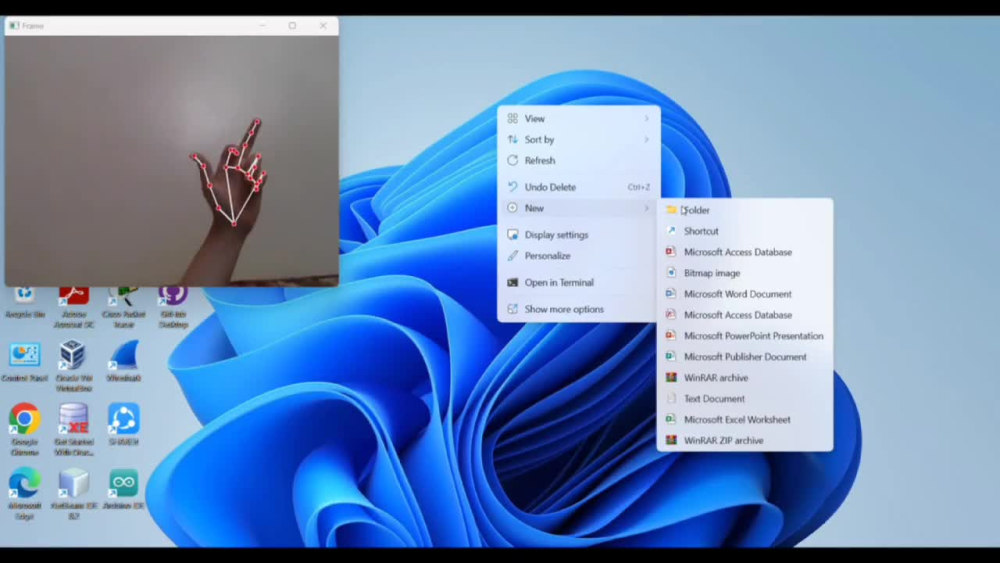Open Personalize from the context menu

point(578,256)
